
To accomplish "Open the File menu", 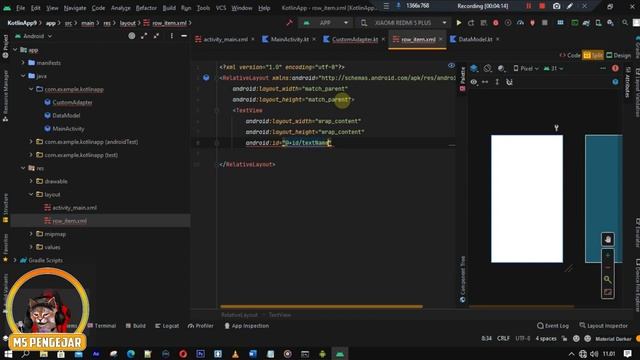I will 20,8.
